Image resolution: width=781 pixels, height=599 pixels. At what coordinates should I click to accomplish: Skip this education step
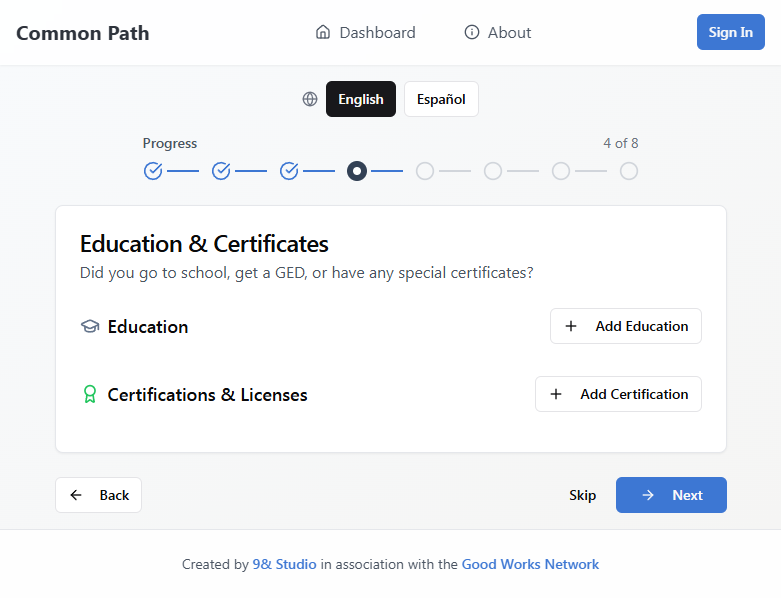[x=582, y=495]
